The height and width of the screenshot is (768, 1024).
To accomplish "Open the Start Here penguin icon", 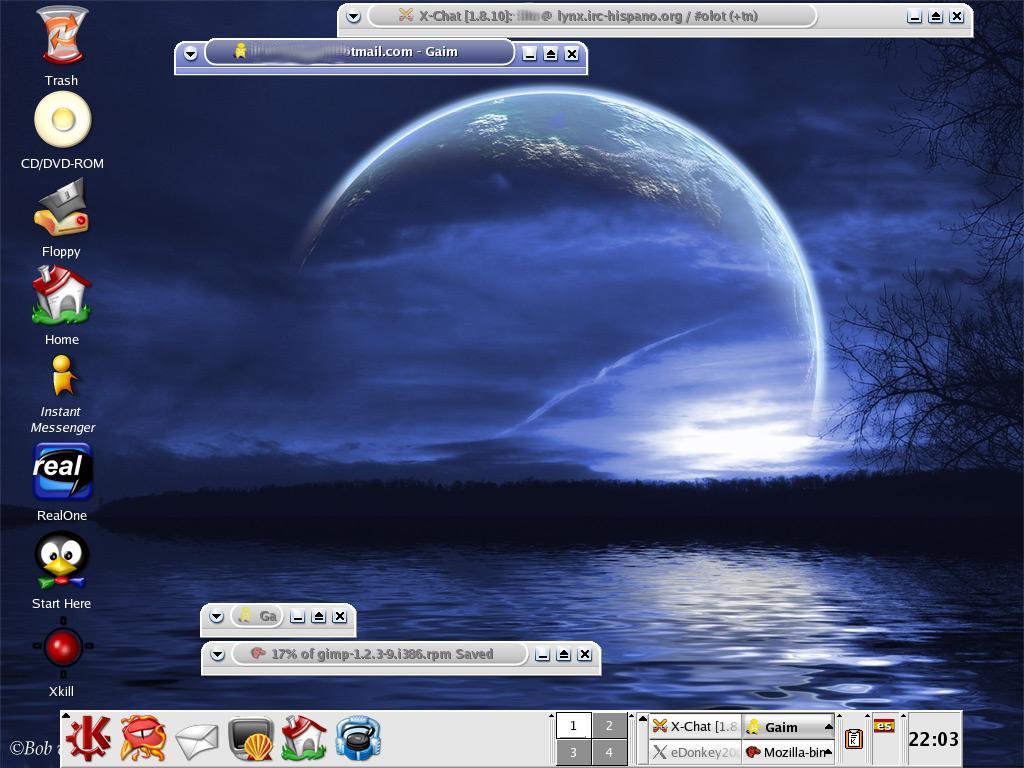I will click(x=61, y=561).
